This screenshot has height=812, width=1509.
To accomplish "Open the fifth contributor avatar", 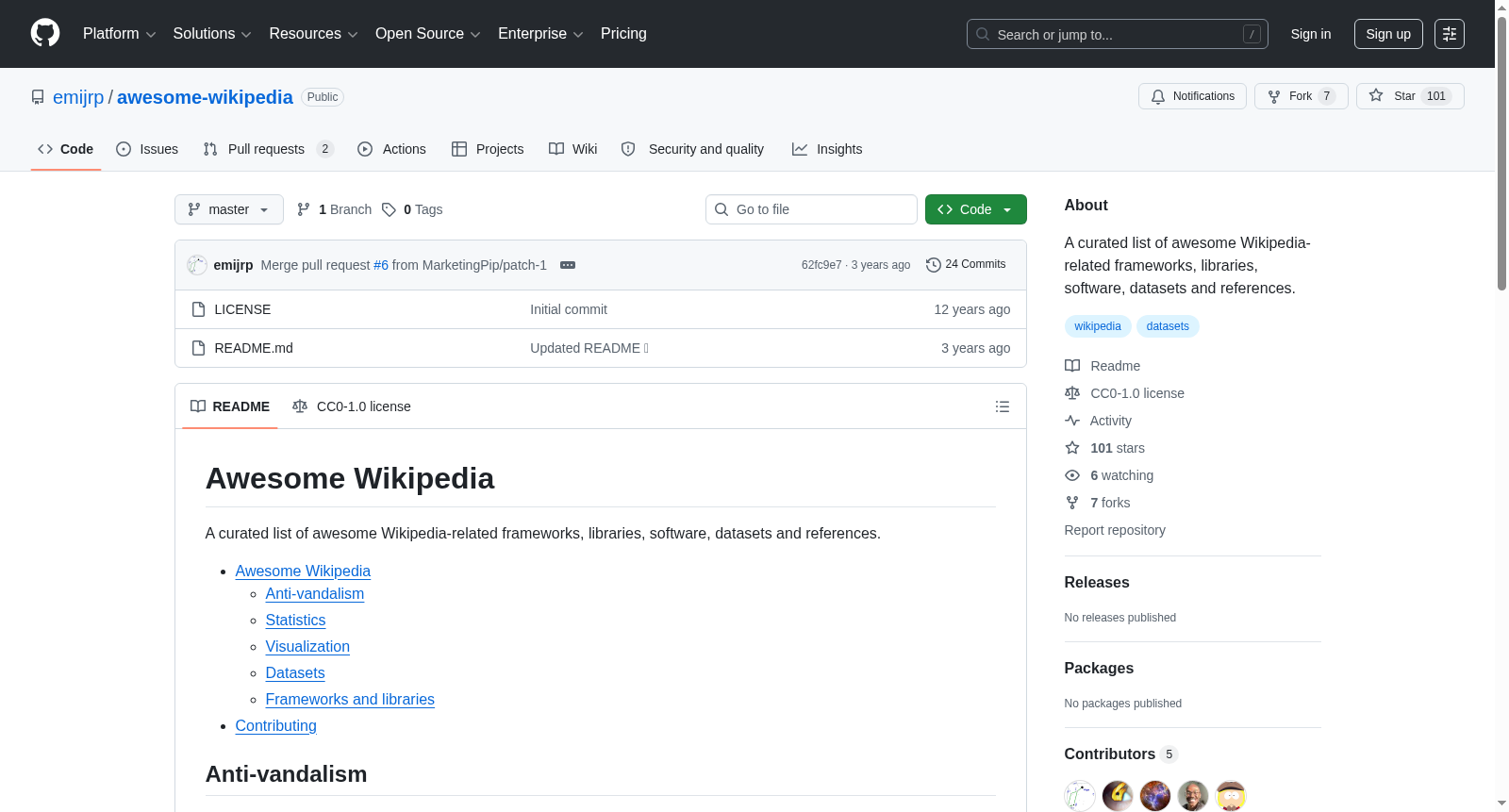I will tap(1231, 796).
